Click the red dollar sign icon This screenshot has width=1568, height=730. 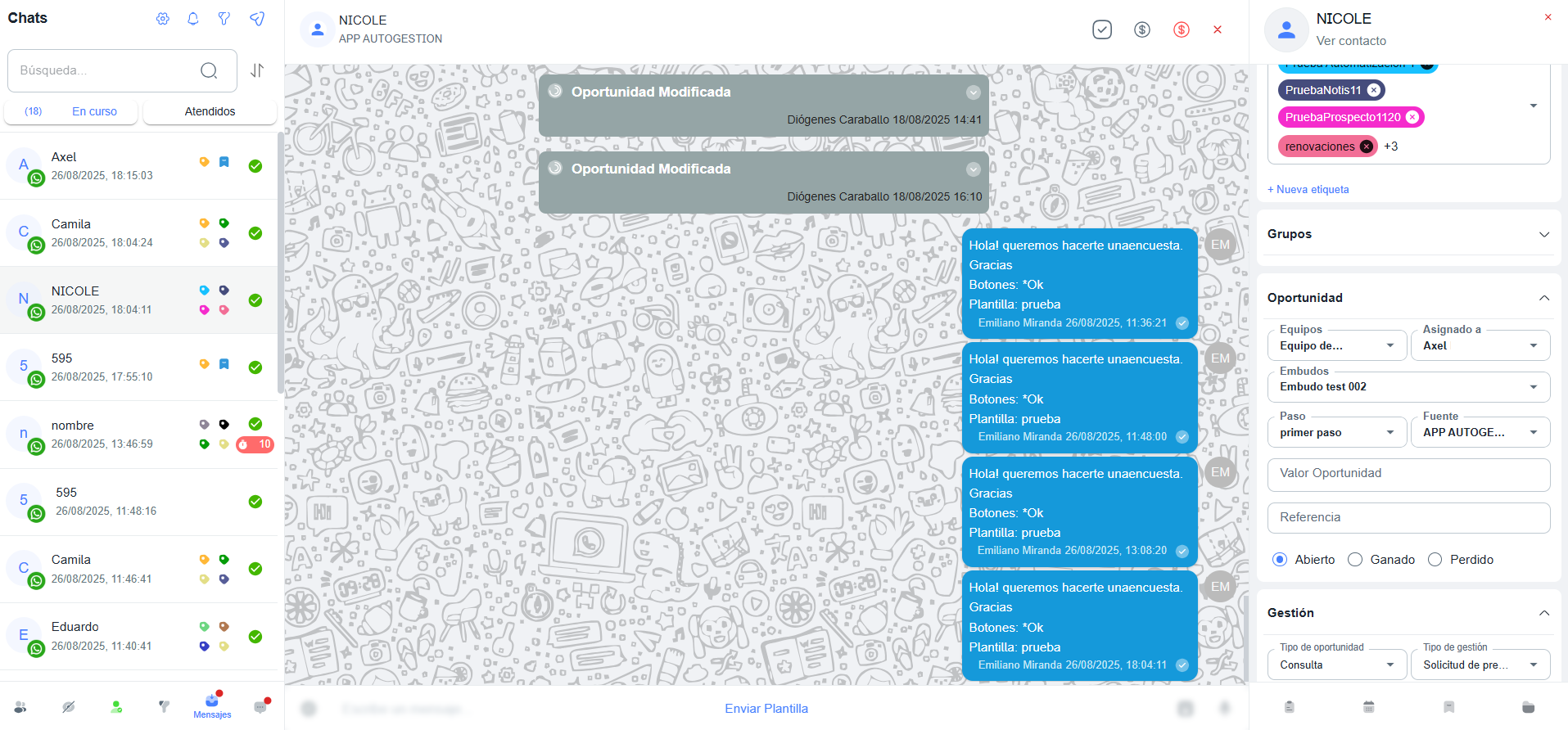coord(1181,29)
